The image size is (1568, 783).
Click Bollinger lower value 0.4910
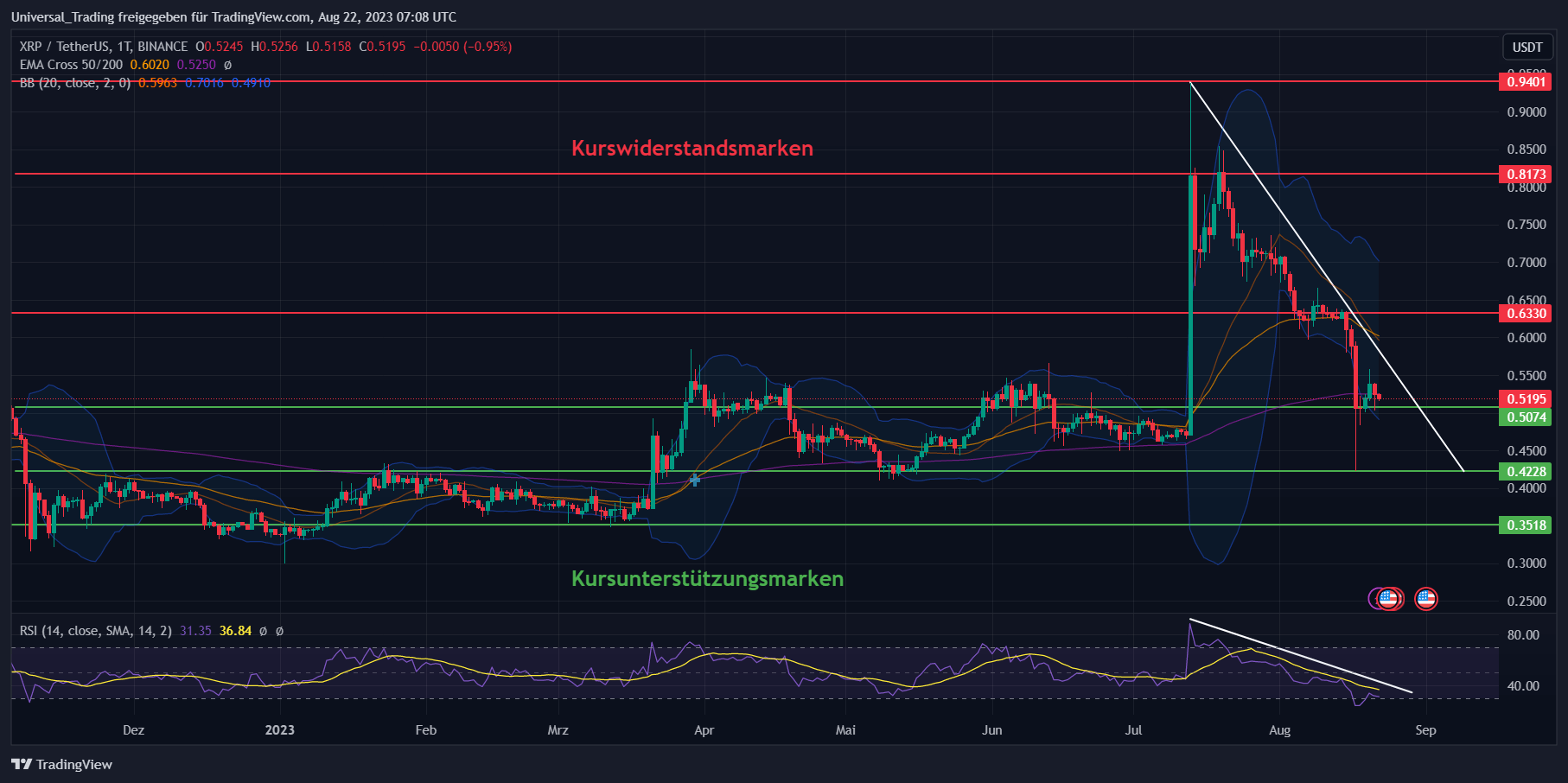251,83
